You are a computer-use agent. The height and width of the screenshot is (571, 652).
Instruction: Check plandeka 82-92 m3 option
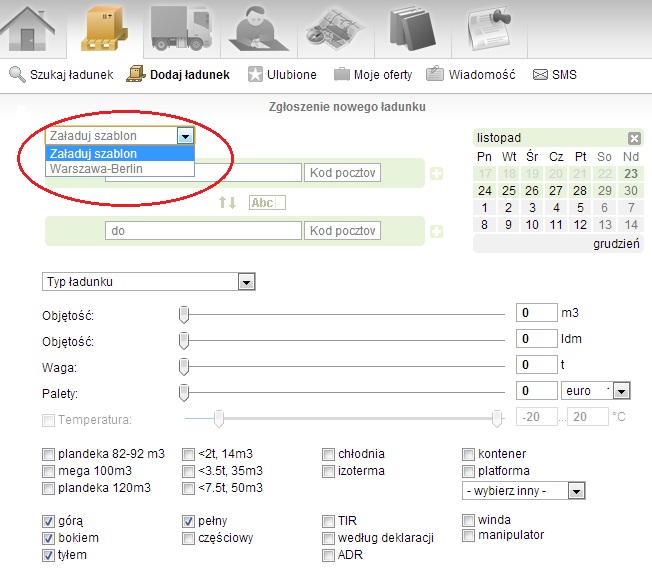click(x=48, y=454)
